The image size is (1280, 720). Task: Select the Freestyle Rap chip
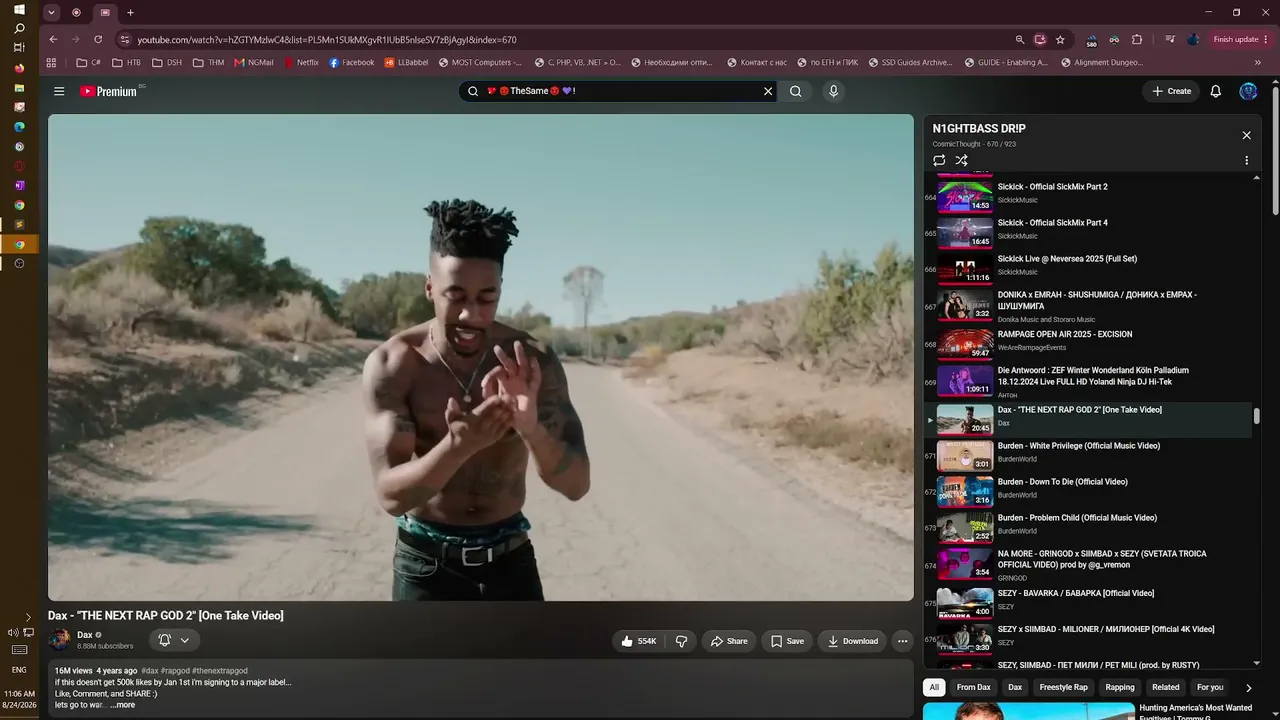[x=1063, y=687]
